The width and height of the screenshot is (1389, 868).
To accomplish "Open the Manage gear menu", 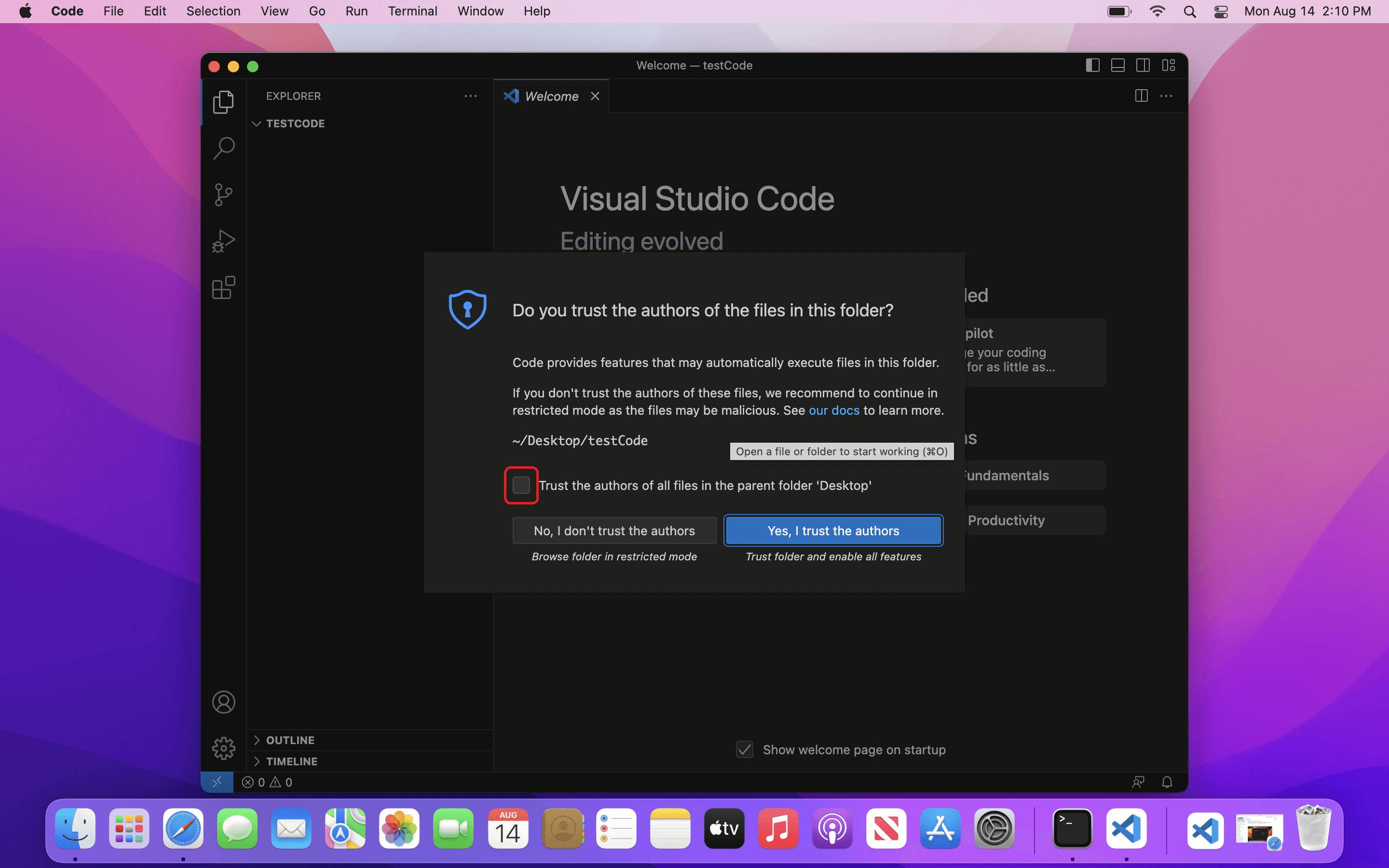I will [x=223, y=748].
